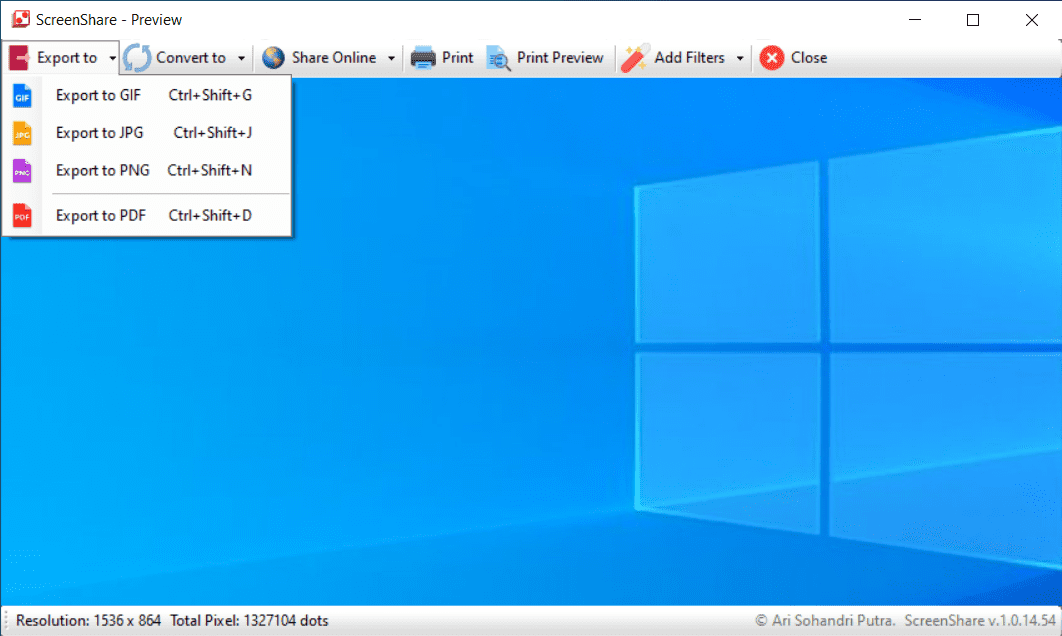Viewport: 1062px width, 636px height.
Task: Click the Ctrl+Shift+D shortcut text
Action: coord(210,215)
